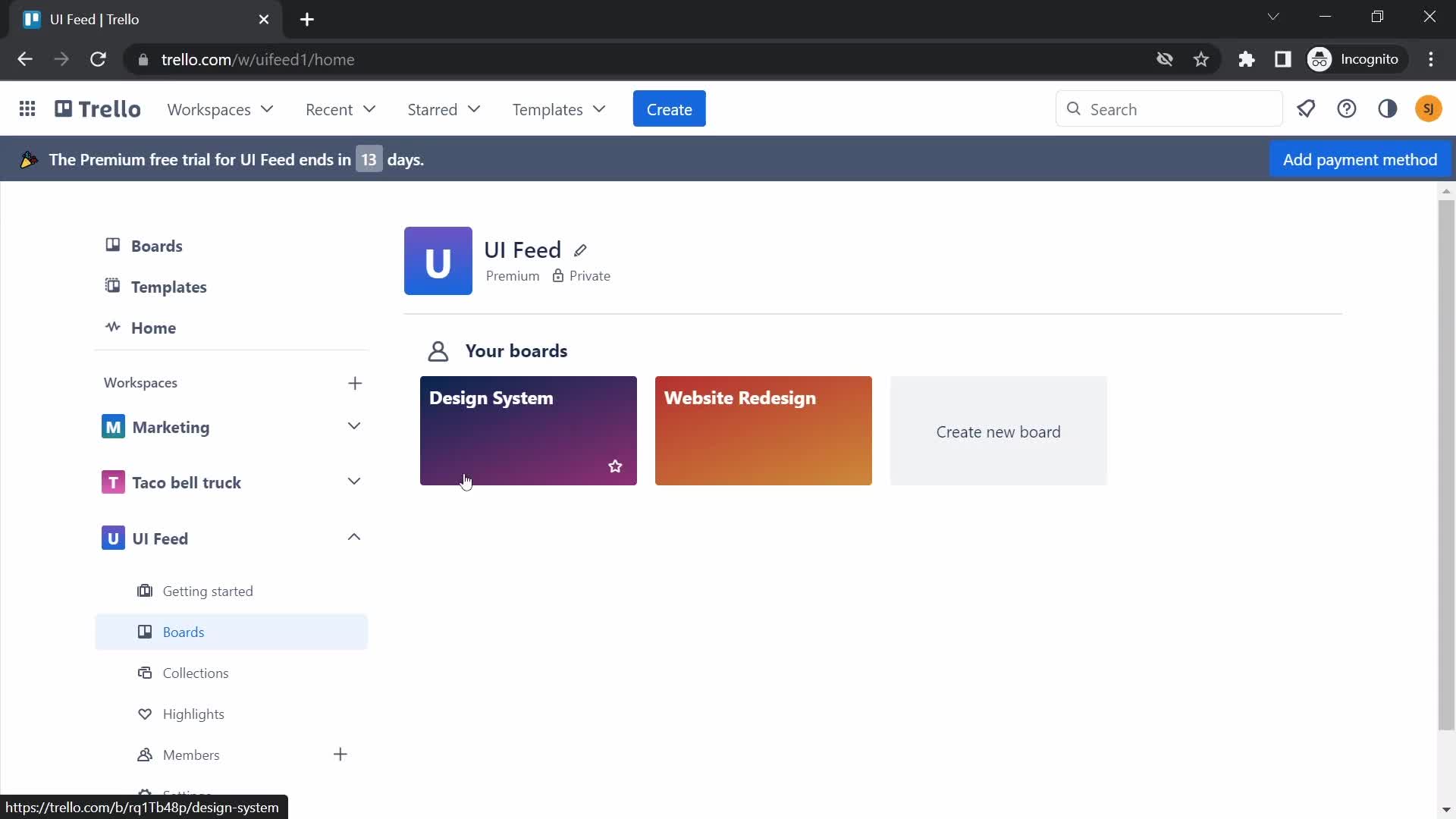Open the Workspaces dropdown menu

[220, 109]
